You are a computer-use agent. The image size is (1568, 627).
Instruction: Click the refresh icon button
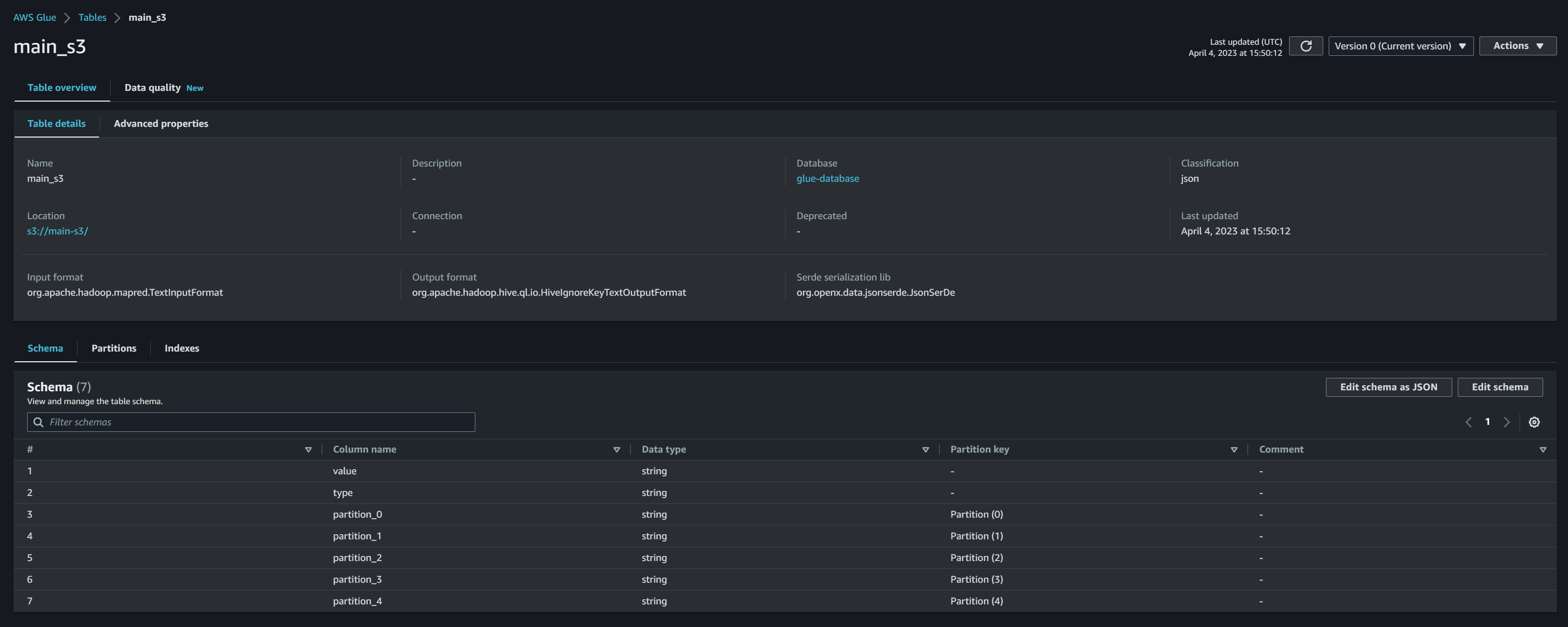(1305, 46)
